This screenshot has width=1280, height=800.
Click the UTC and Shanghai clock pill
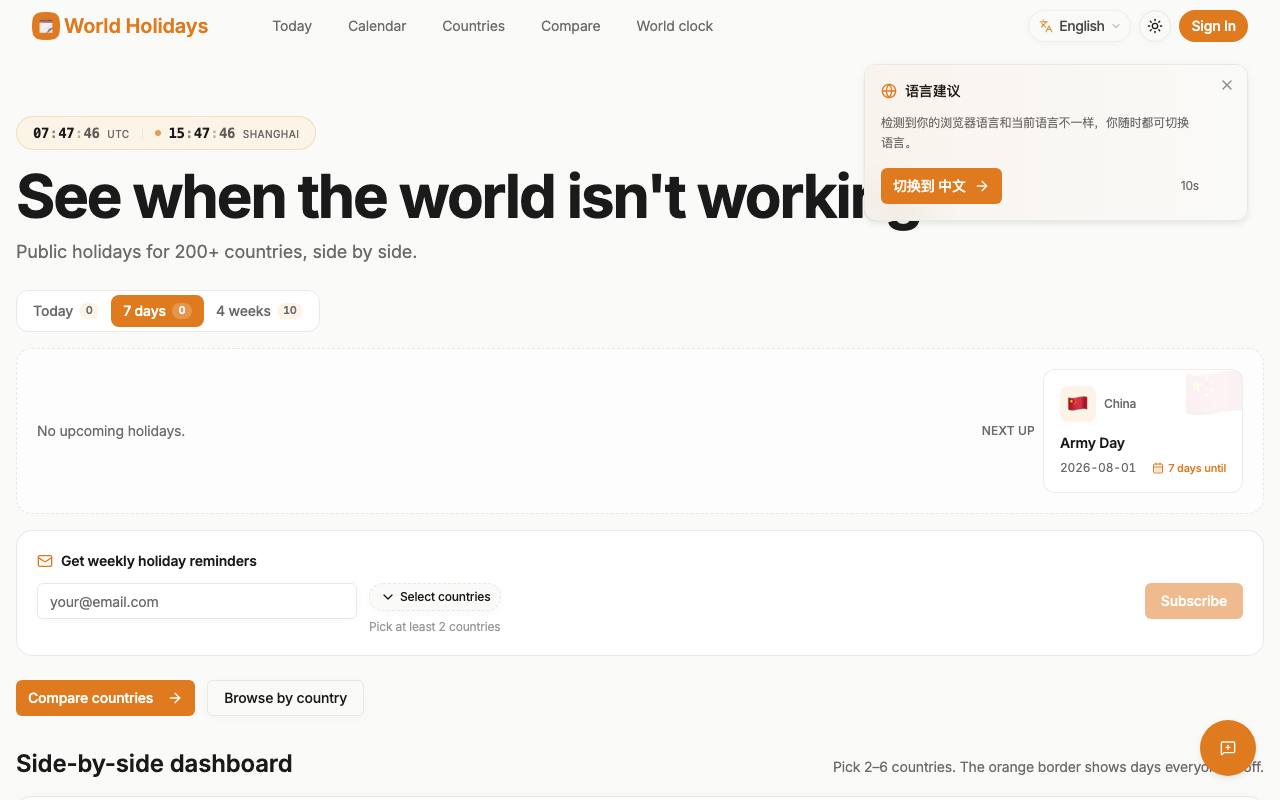pos(166,133)
